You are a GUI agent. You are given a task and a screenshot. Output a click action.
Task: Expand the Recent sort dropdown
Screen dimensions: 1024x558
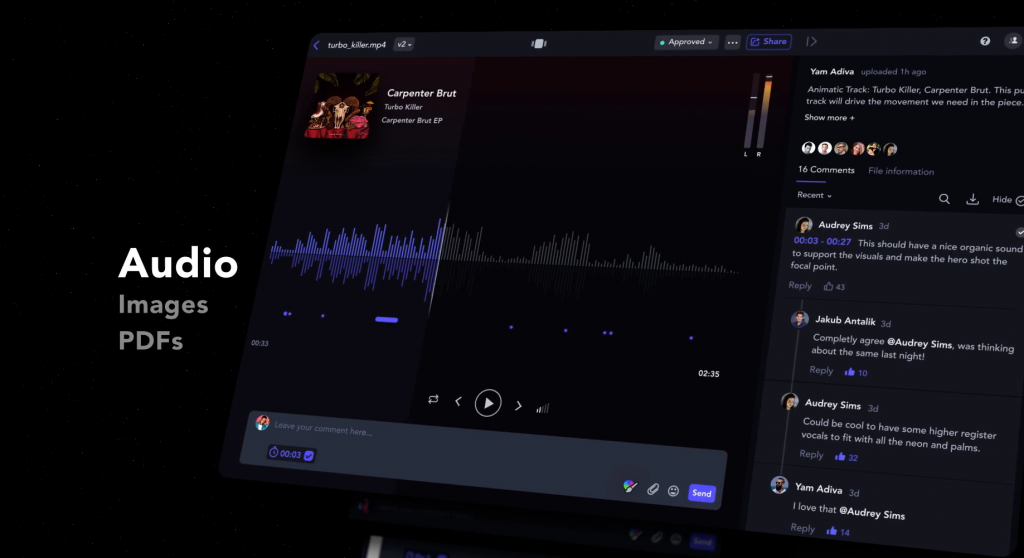pos(814,195)
